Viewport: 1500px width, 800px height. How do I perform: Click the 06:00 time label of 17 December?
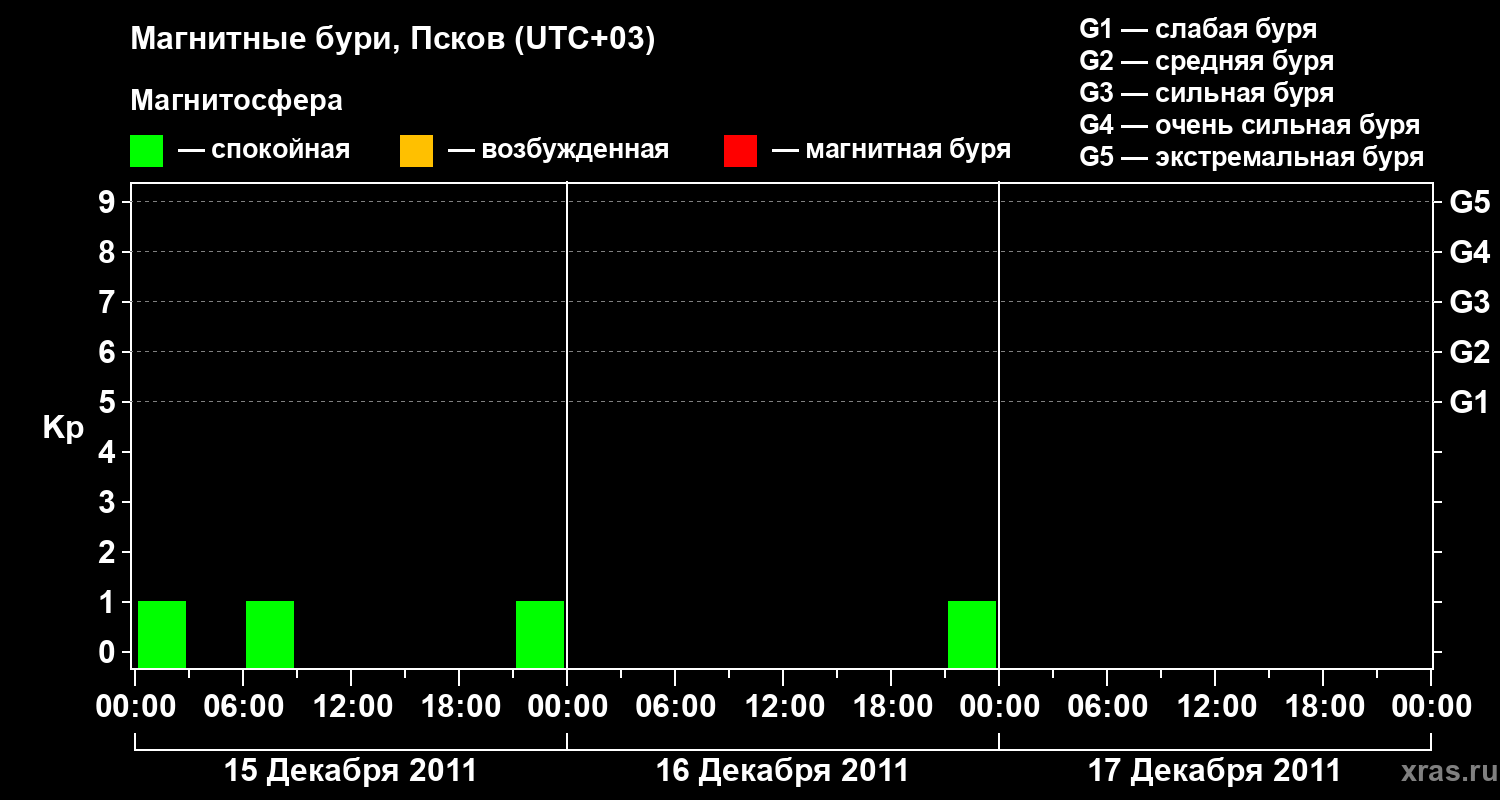point(1107,707)
